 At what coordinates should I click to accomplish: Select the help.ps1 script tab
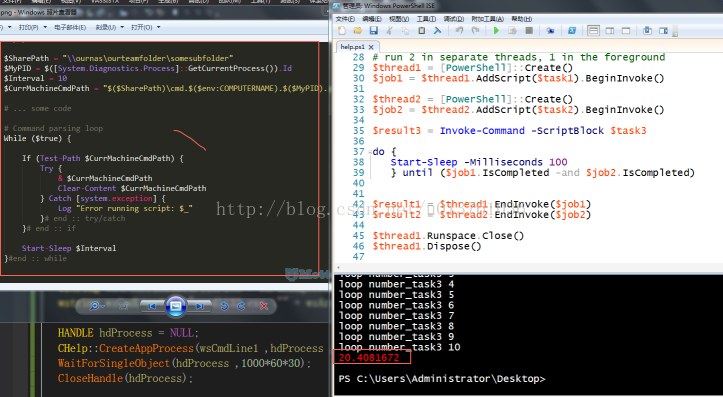(x=353, y=47)
